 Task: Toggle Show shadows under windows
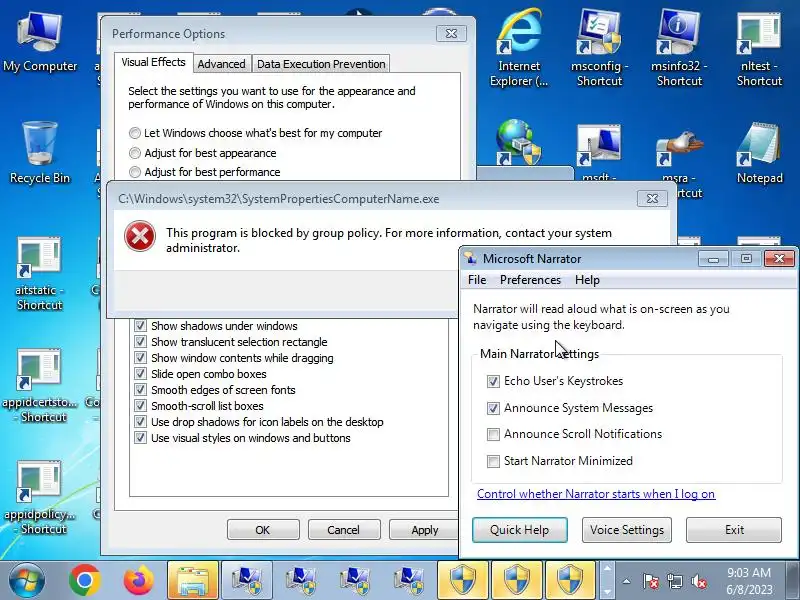click(140, 326)
